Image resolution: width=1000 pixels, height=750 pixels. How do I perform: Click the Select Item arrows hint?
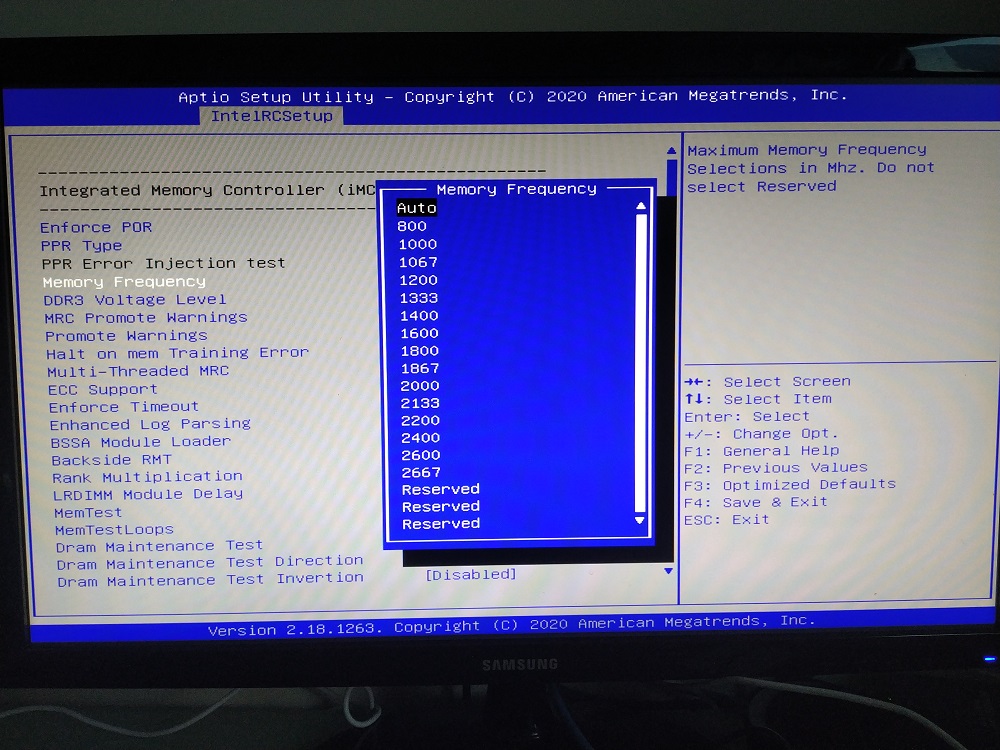(x=758, y=399)
